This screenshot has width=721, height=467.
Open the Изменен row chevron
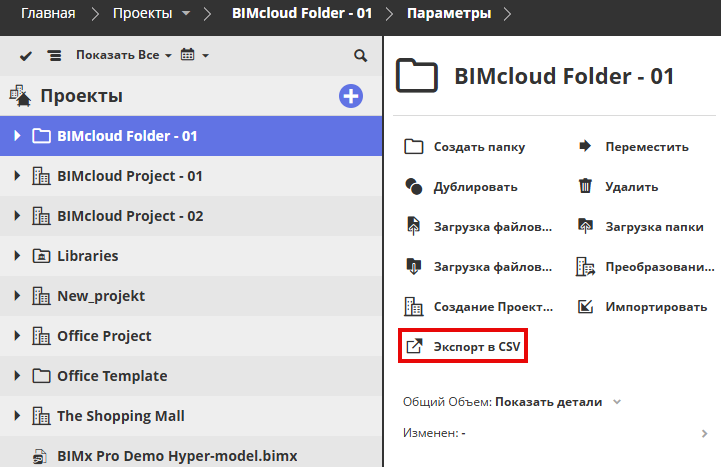point(704,433)
